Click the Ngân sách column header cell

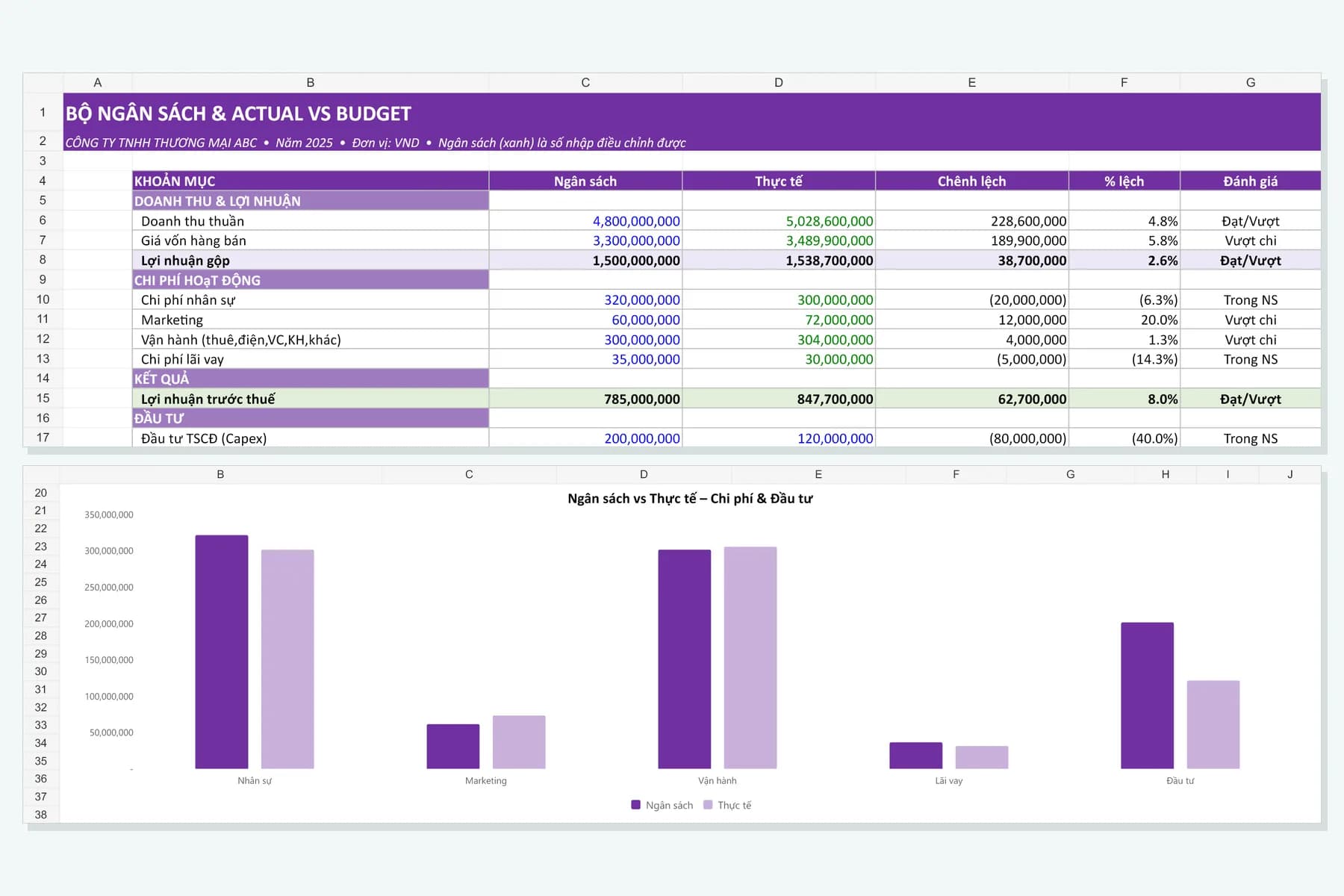pos(585,181)
